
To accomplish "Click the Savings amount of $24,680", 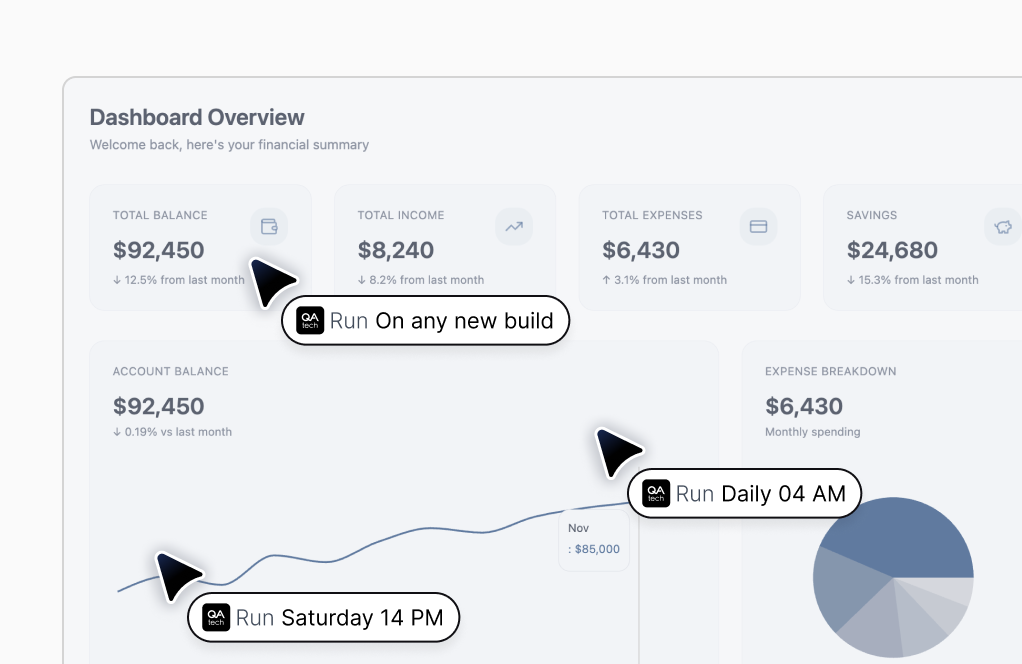I will point(894,249).
